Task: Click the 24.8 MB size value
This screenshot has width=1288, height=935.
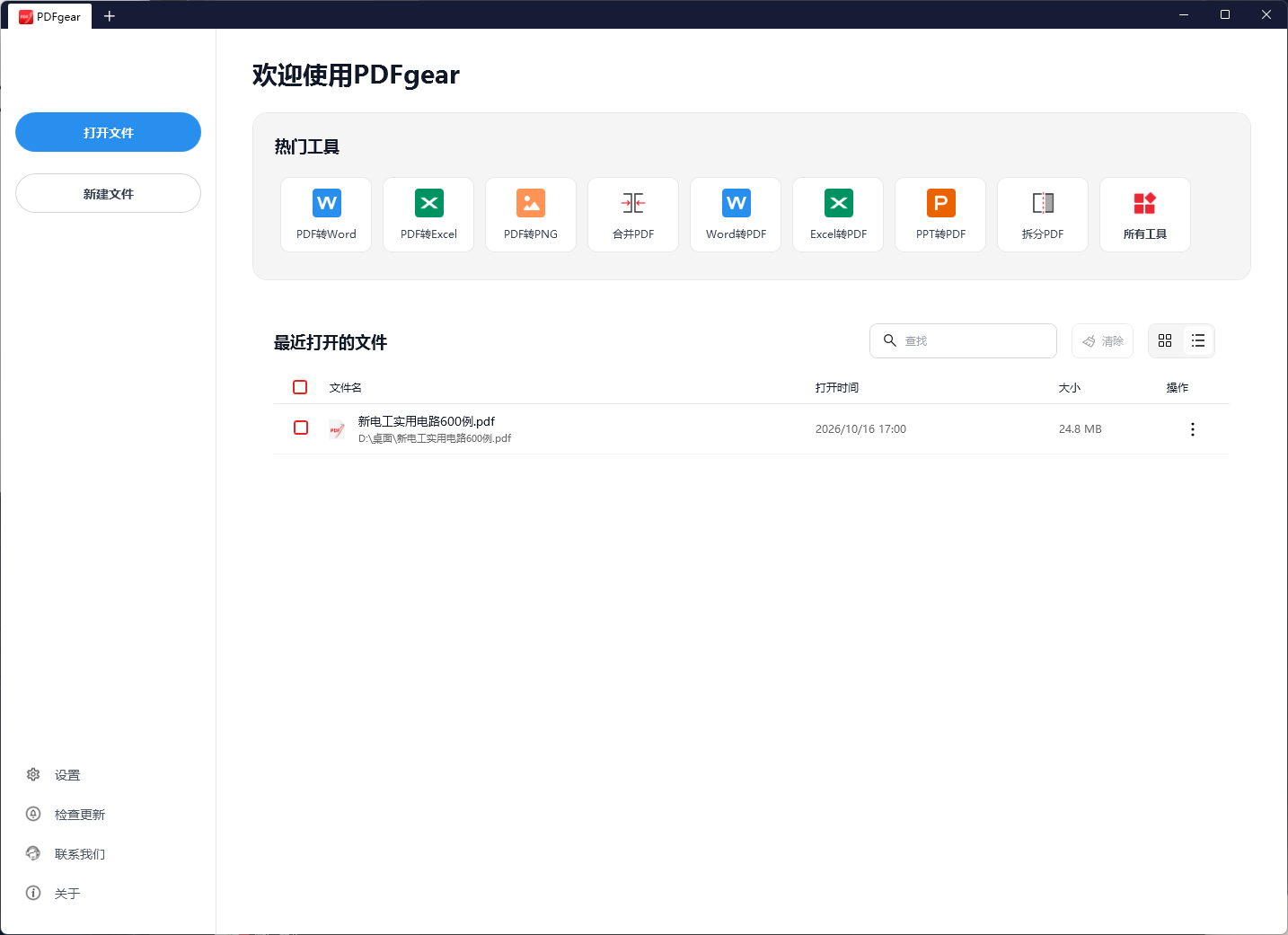Action: click(x=1081, y=428)
